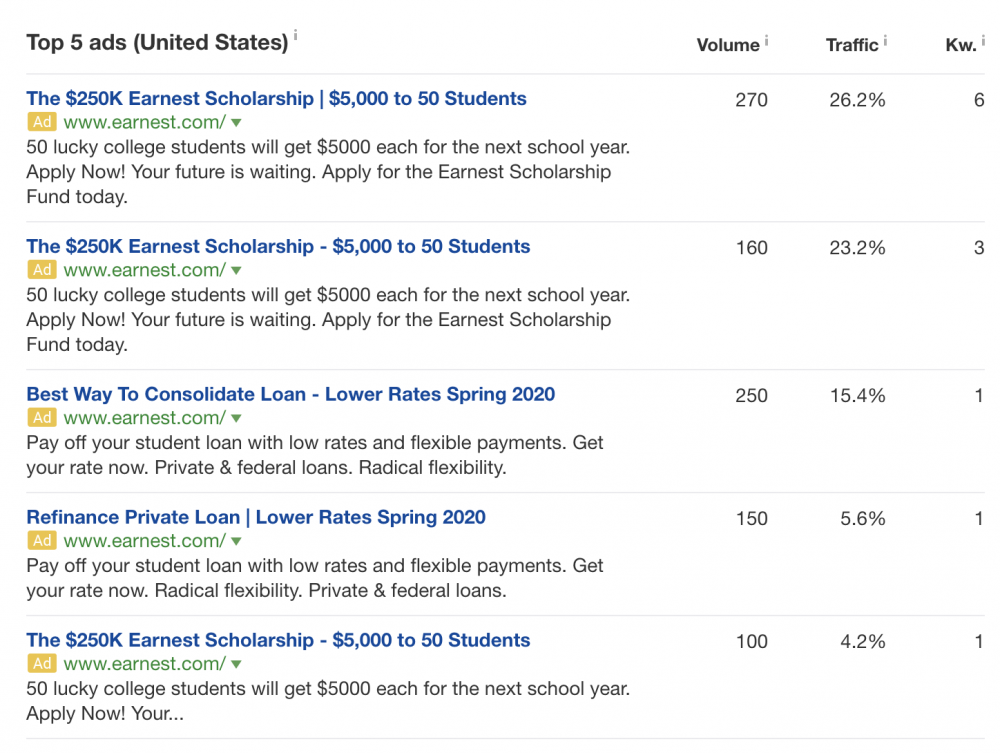Click the Ad badge of the 160-volume ad
Image resolution: width=1000 pixels, height=753 pixels.
41,270
